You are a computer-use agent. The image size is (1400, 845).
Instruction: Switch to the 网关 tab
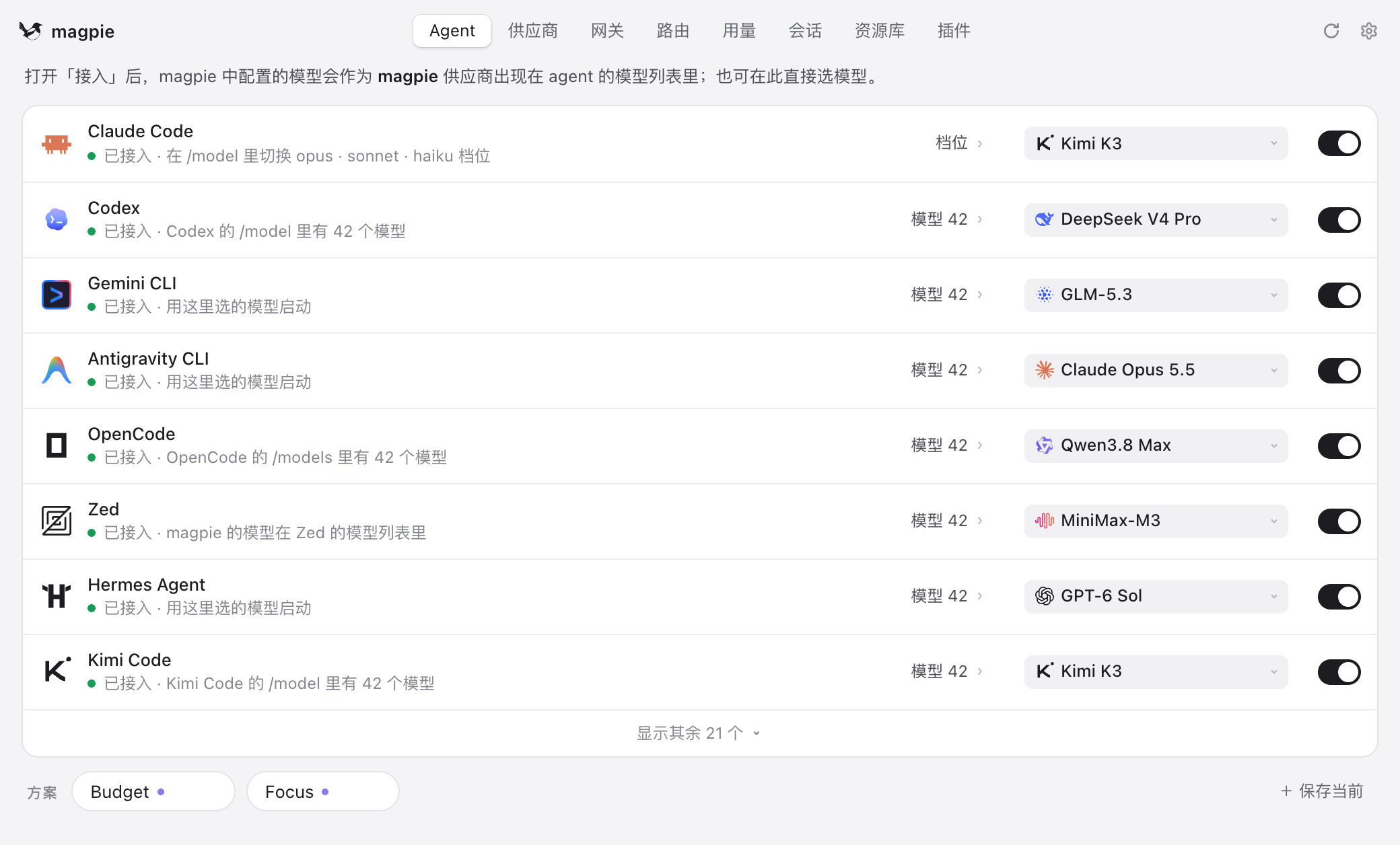[608, 31]
